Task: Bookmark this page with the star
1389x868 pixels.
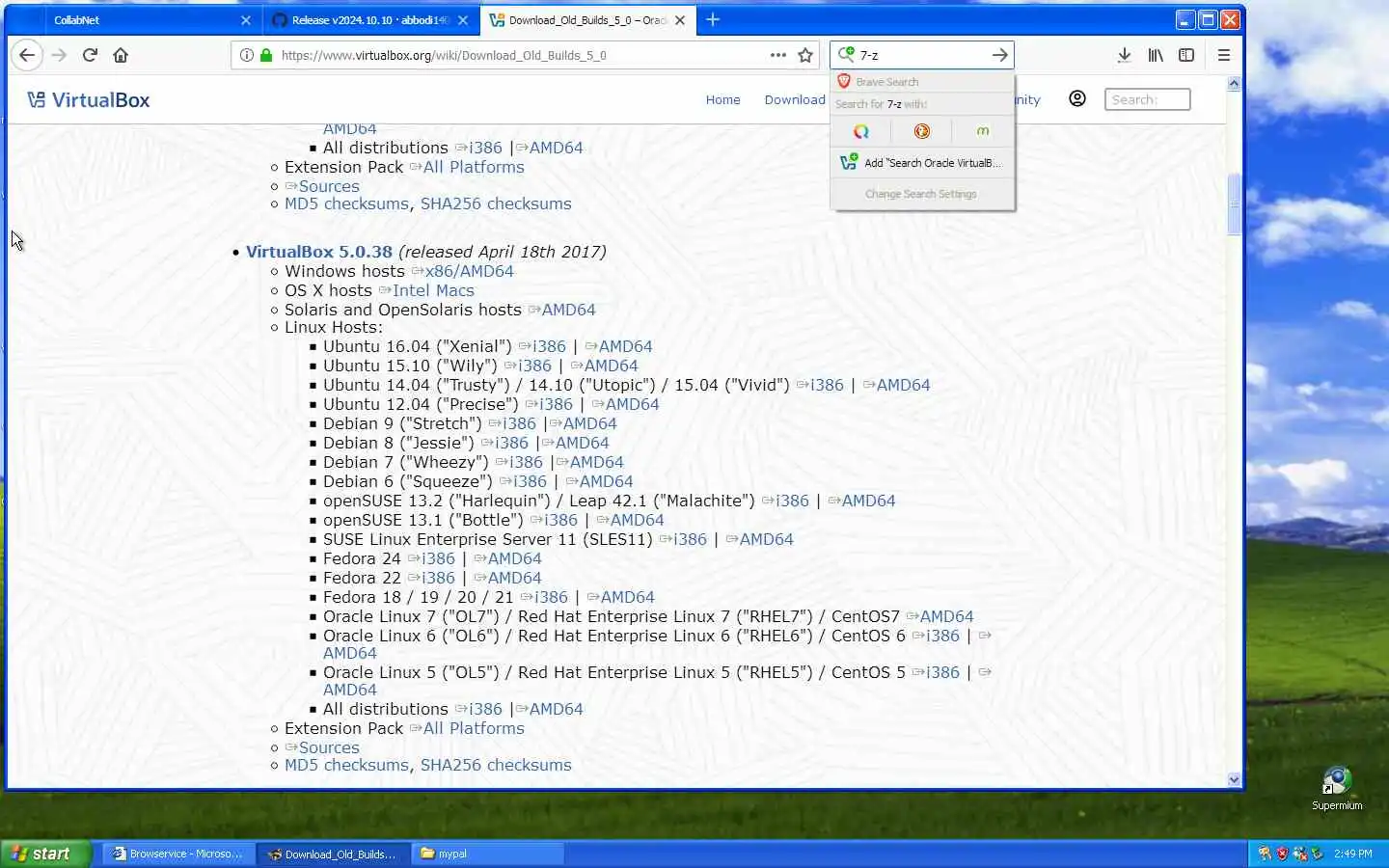Action: point(805,55)
